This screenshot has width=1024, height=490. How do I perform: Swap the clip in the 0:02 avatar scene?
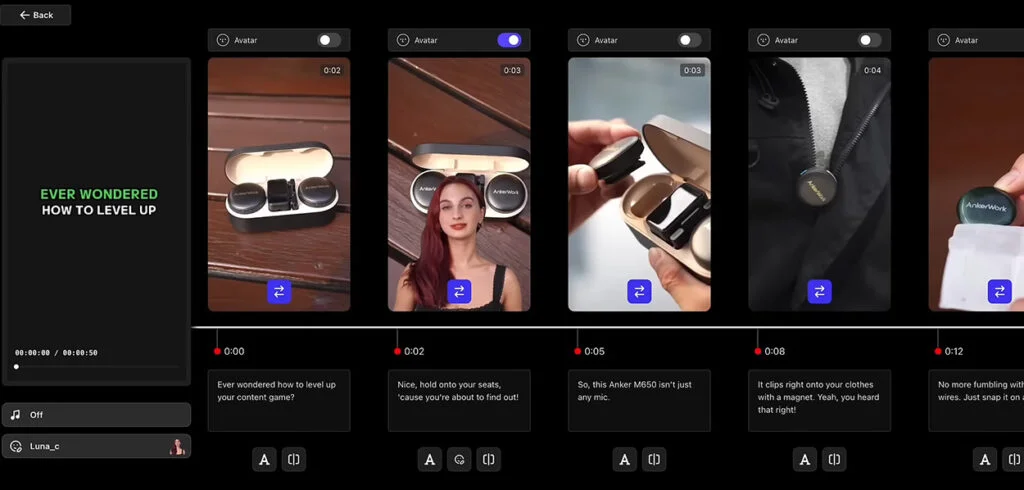pos(459,291)
